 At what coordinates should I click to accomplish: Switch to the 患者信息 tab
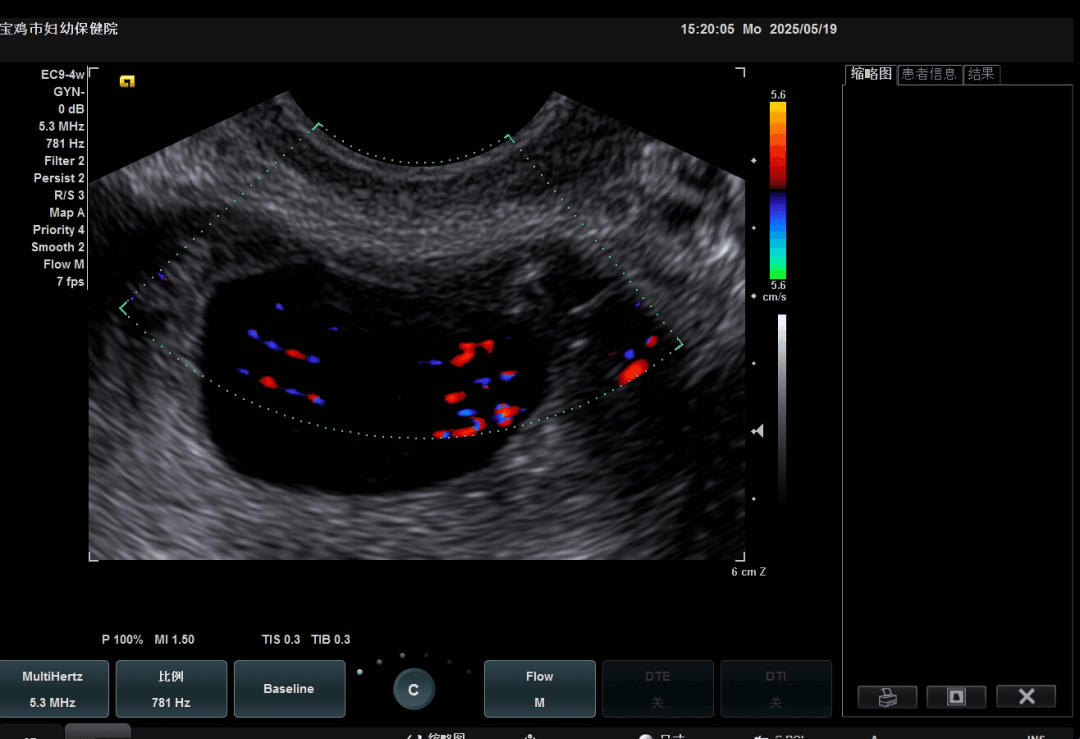(929, 74)
